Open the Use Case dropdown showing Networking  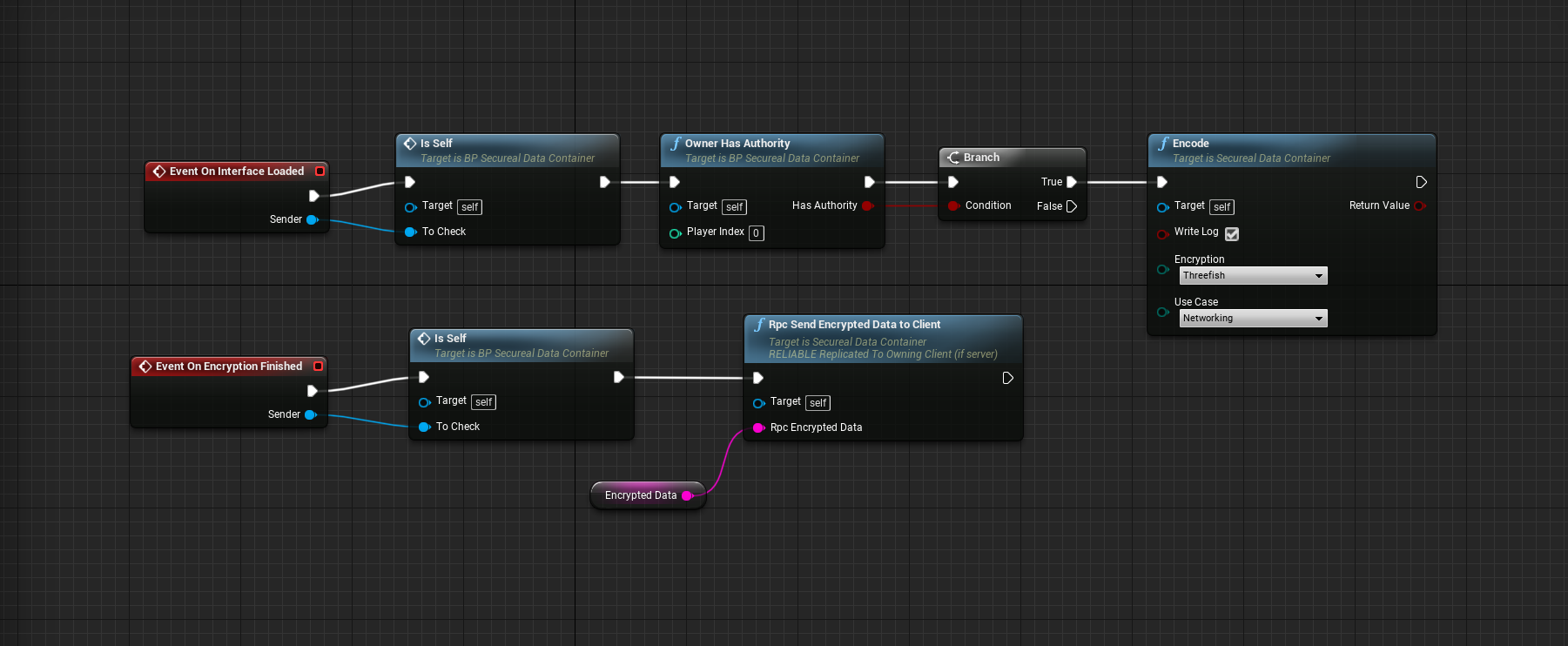[1253, 319]
